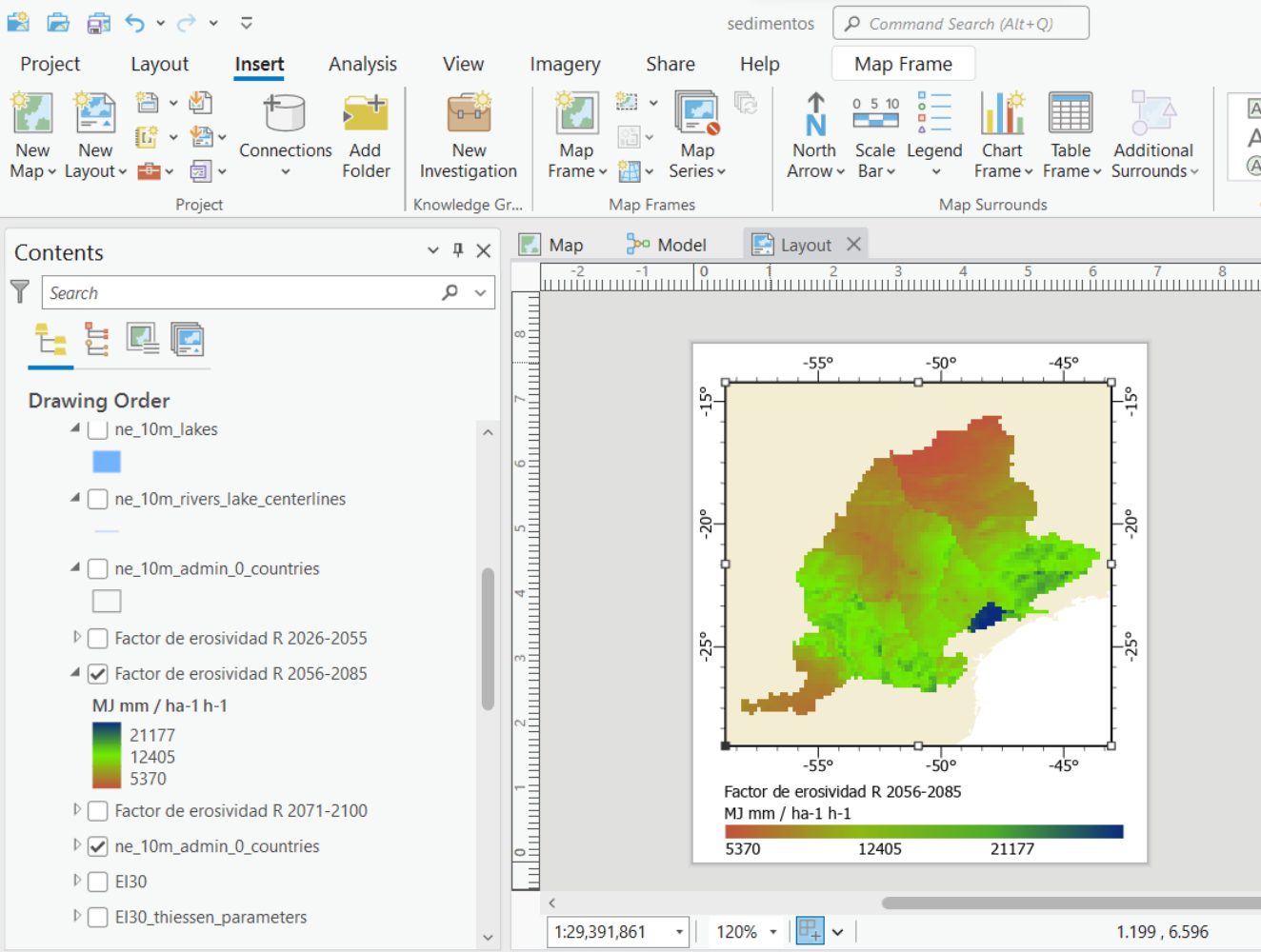Viewport: 1261px width, 952px height.
Task: Switch to the Analysis ribbon tab
Action: click(x=363, y=64)
